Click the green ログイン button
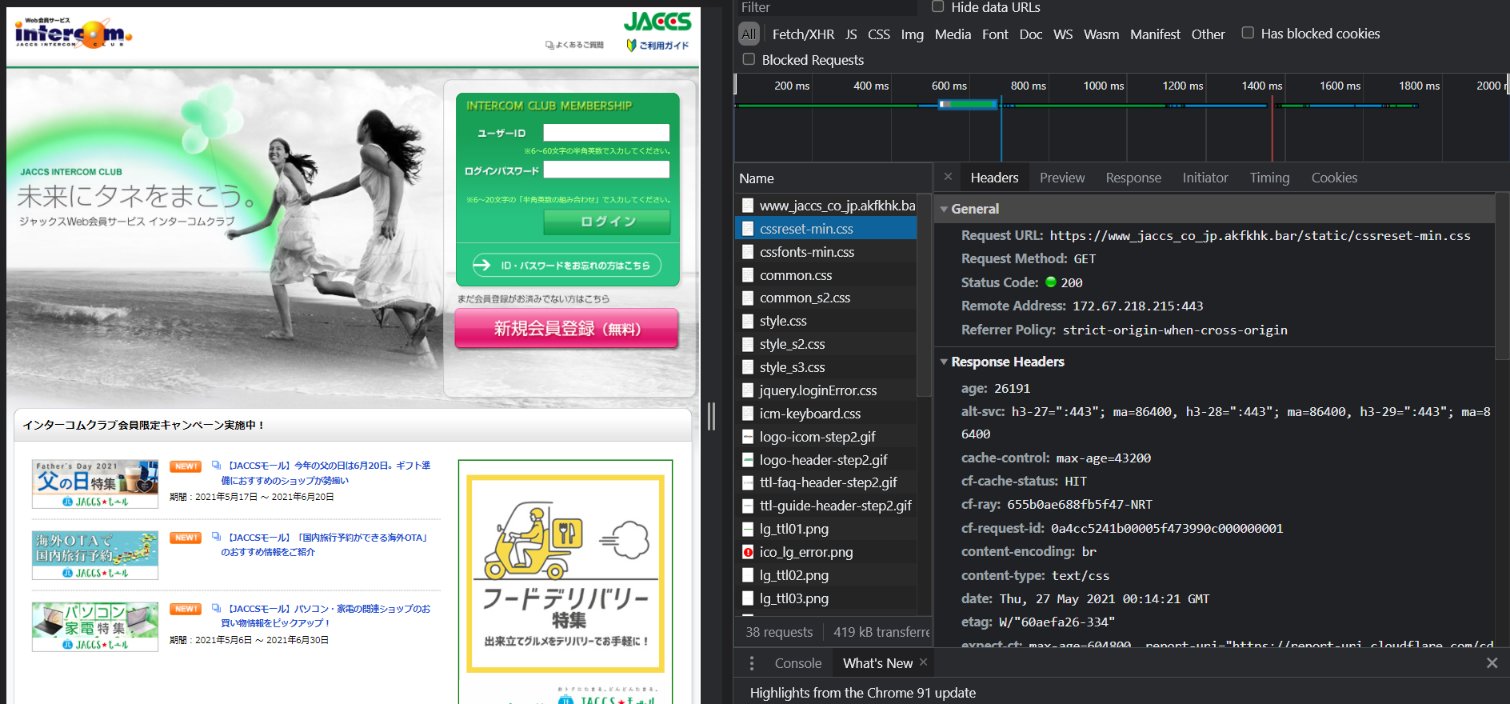This screenshot has height=704, width=1510. tap(607, 222)
